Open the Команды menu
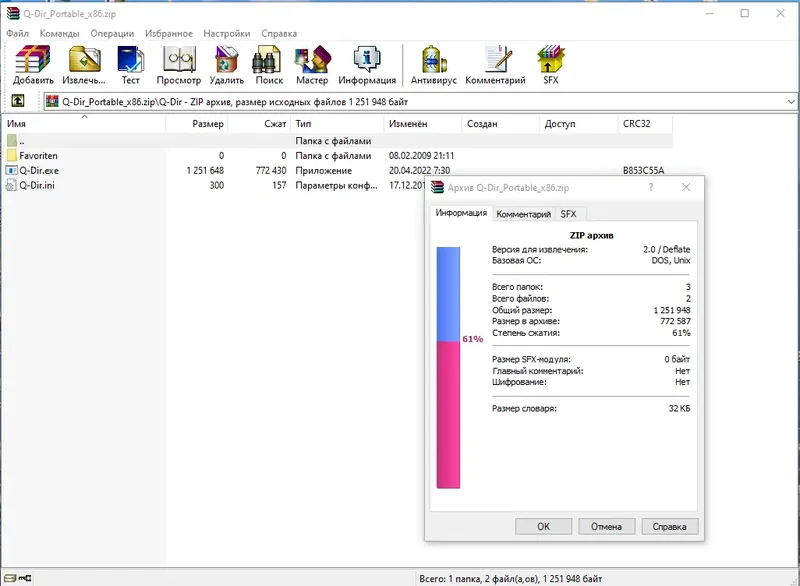 click(60, 33)
